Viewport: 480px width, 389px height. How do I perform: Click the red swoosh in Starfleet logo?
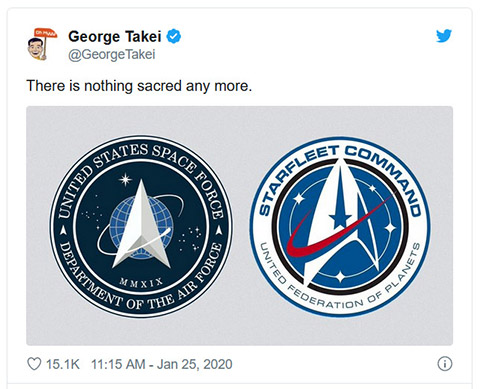coord(337,230)
